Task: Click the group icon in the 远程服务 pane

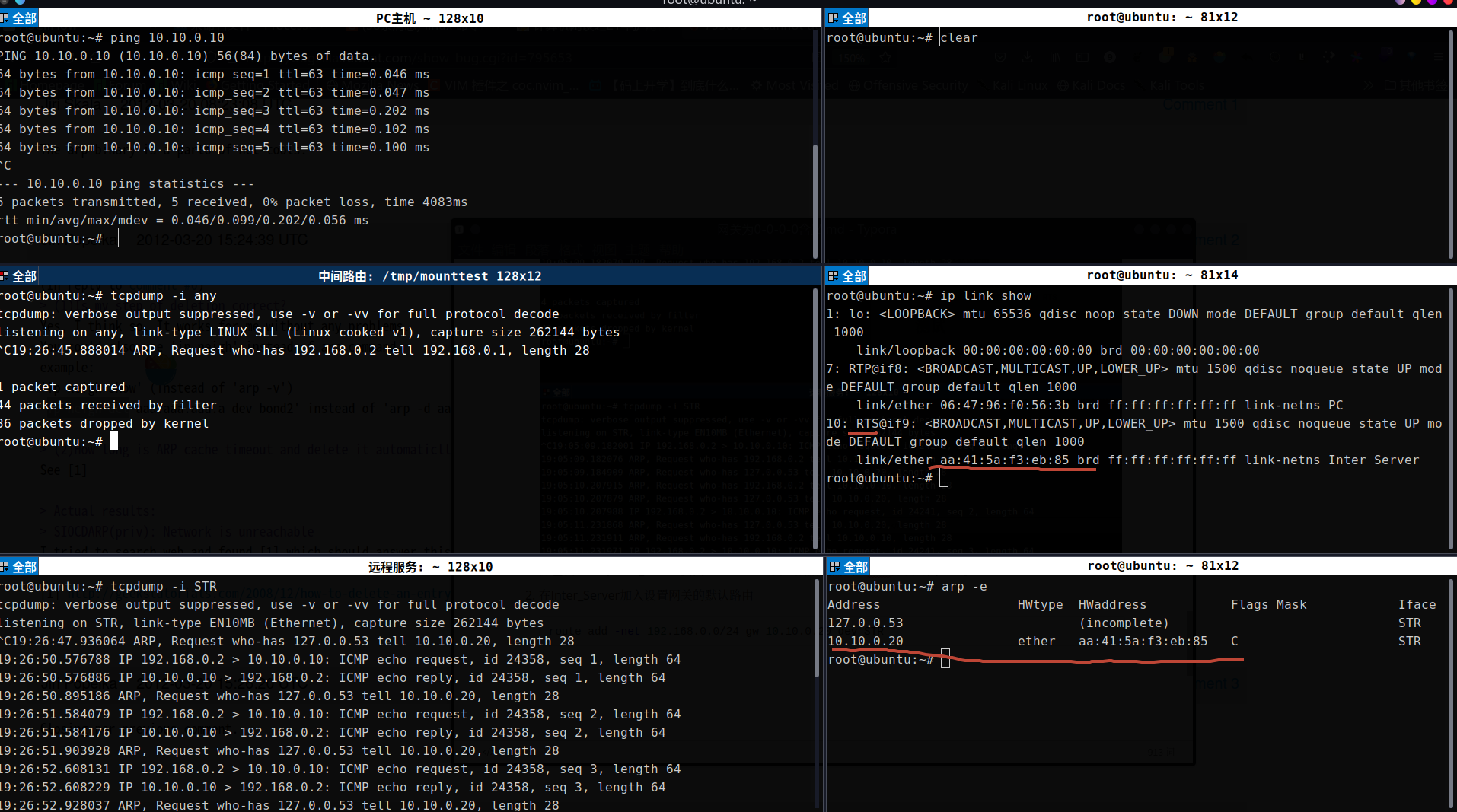Action: point(5,567)
